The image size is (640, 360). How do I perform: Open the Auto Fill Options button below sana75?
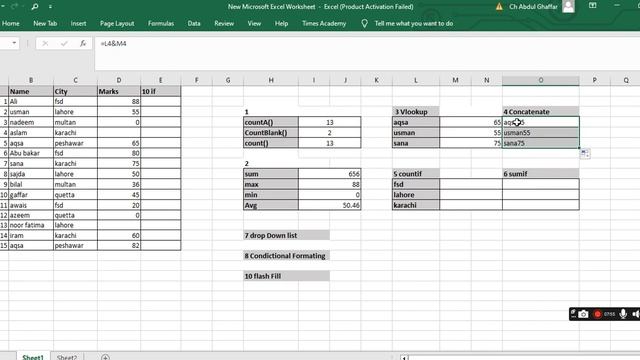pos(585,153)
